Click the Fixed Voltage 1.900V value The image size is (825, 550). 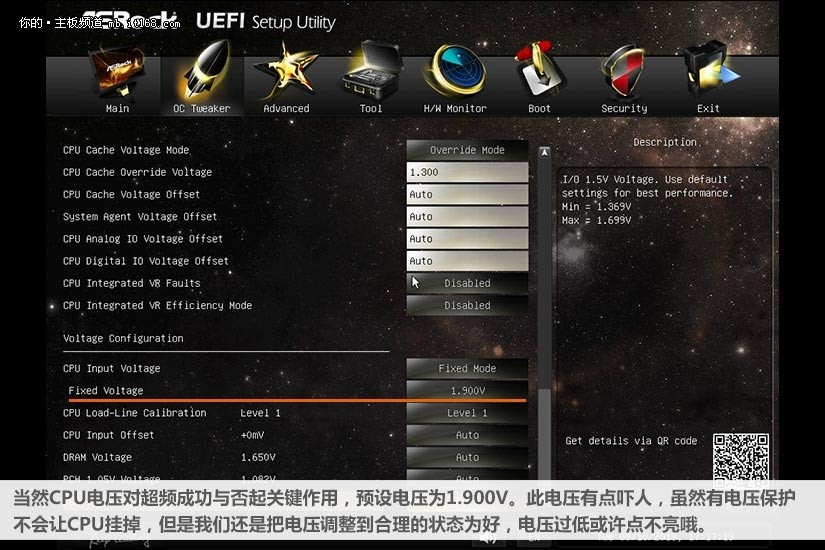click(x=467, y=391)
